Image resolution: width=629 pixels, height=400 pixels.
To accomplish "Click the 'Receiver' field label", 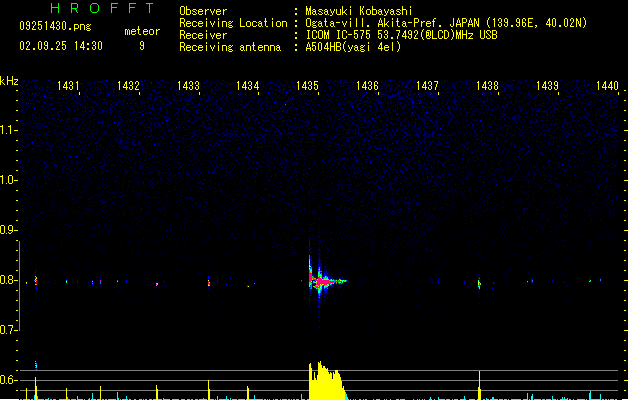I will pos(203,35).
